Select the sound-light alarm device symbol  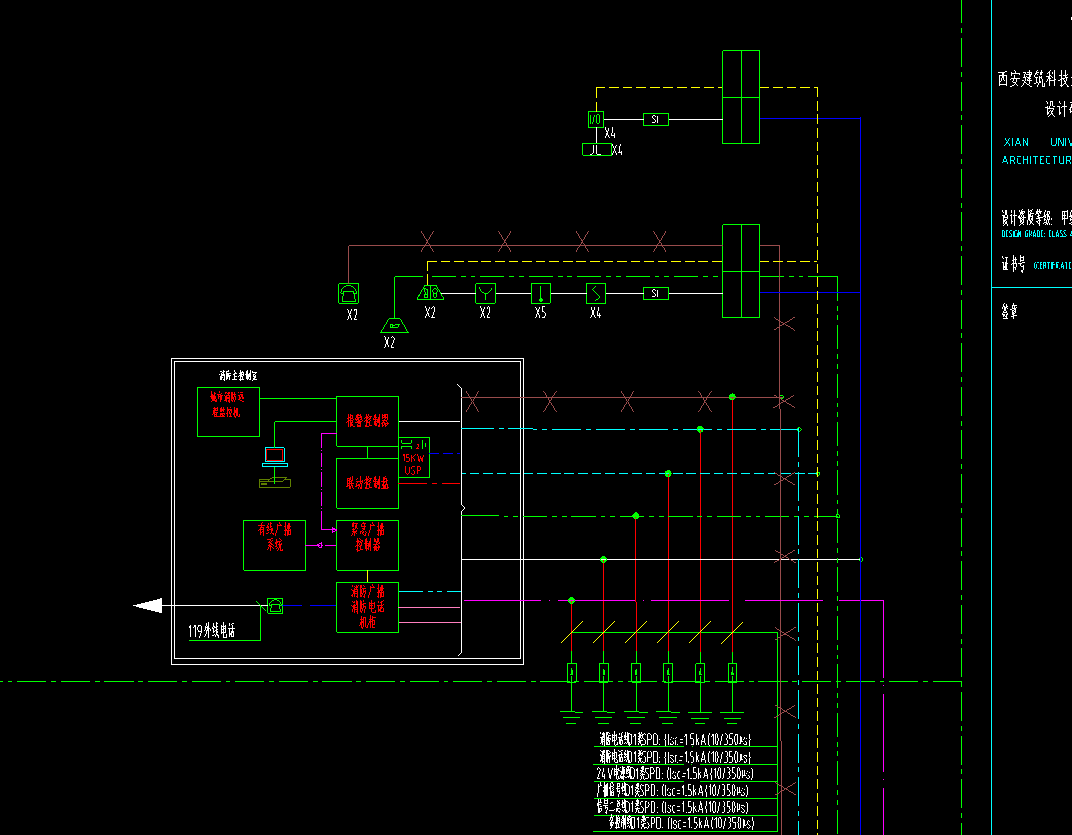pos(430,293)
